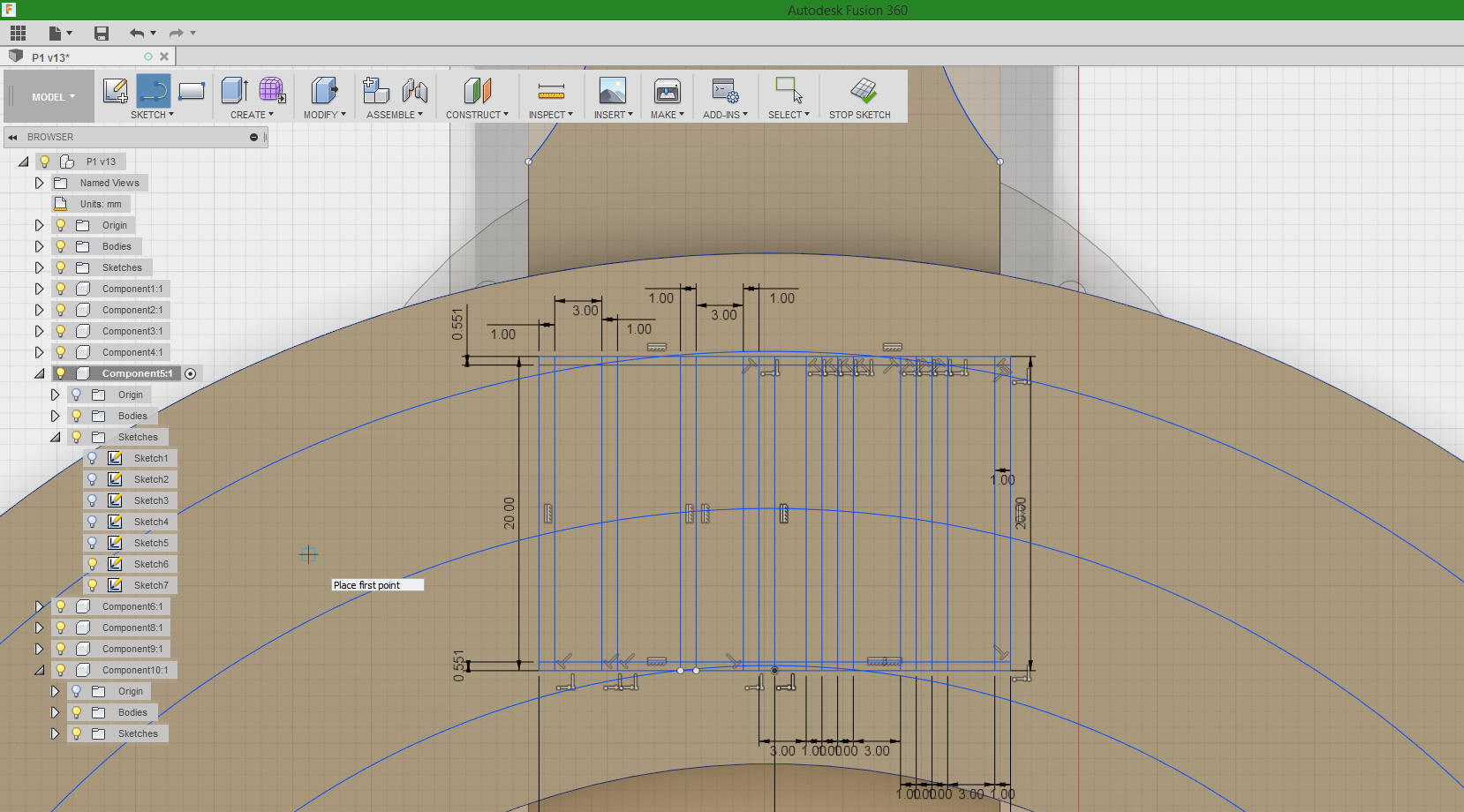Select the Create Form tool icon

pos(272,90)
